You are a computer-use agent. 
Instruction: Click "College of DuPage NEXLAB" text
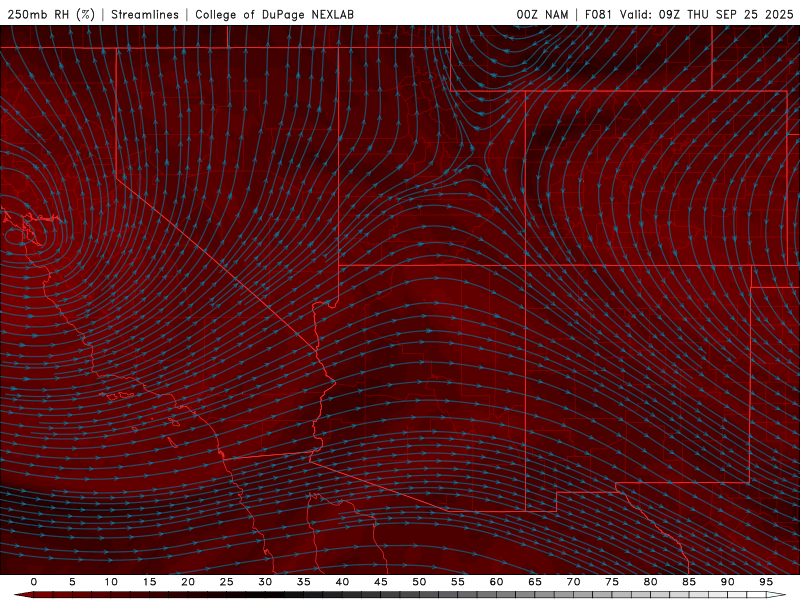pyautogui.click(x=274, y=14)
